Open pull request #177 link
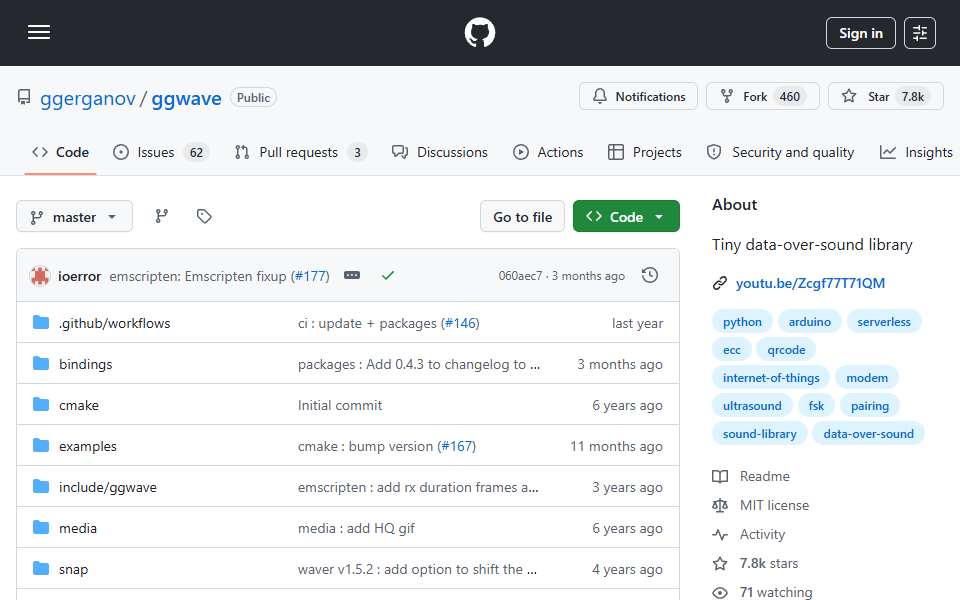 tap(310, 276)
